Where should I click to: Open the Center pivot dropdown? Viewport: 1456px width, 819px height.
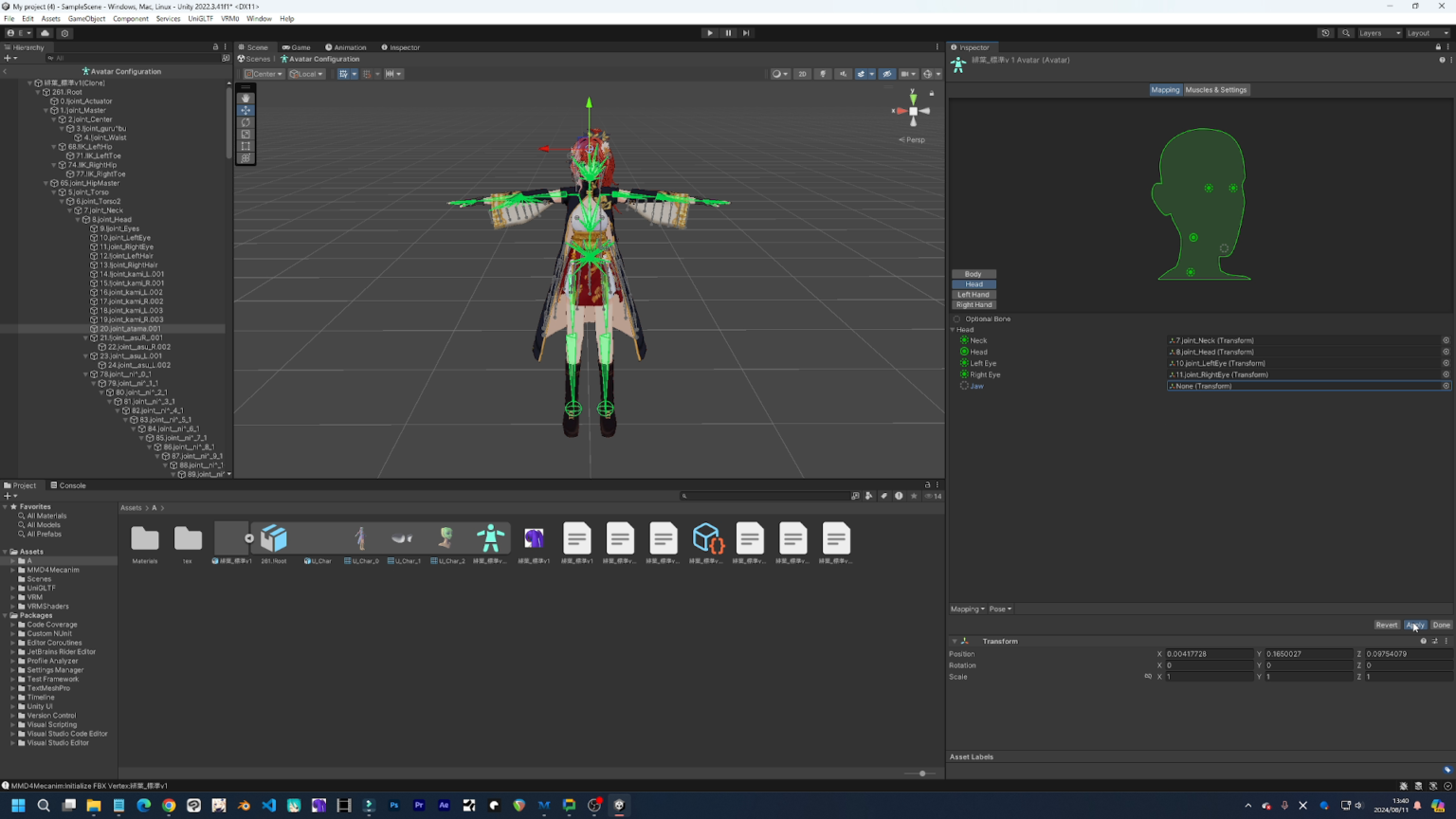(263, 73)
